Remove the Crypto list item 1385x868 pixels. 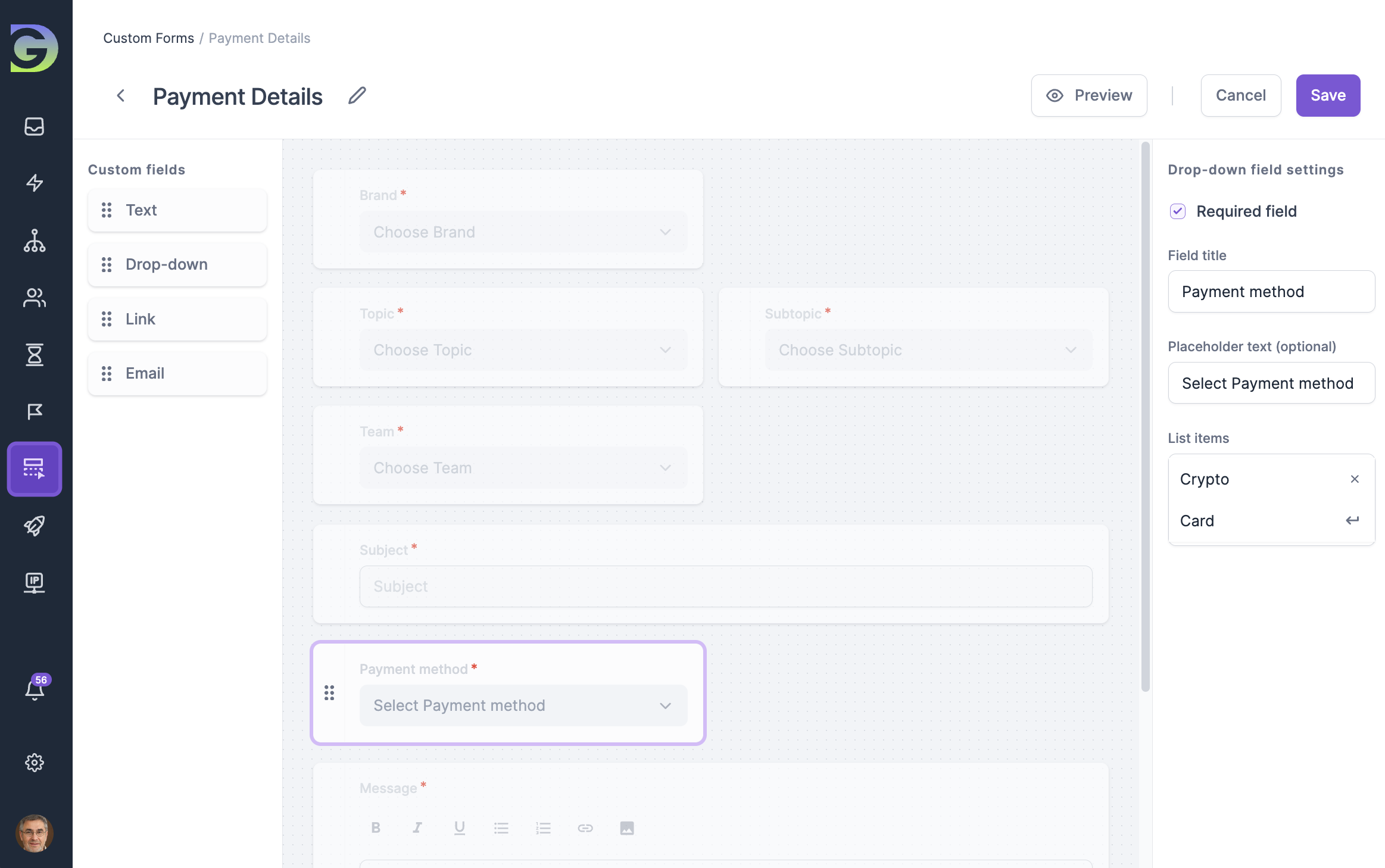[x=1355, y=479]
